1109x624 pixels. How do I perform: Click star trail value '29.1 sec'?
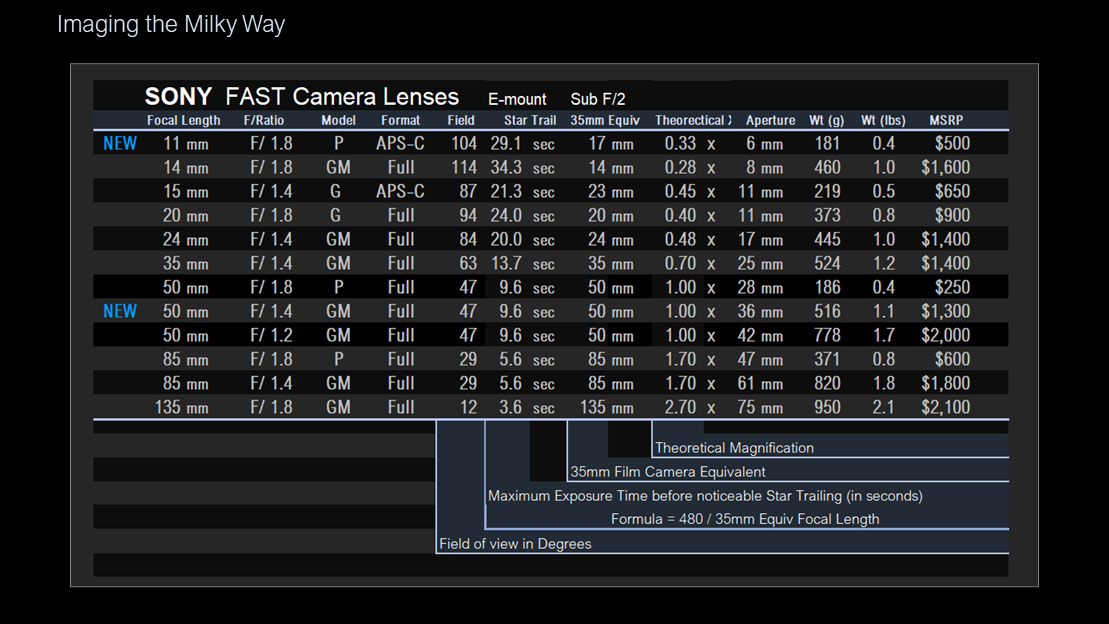[x=523, y=144]
